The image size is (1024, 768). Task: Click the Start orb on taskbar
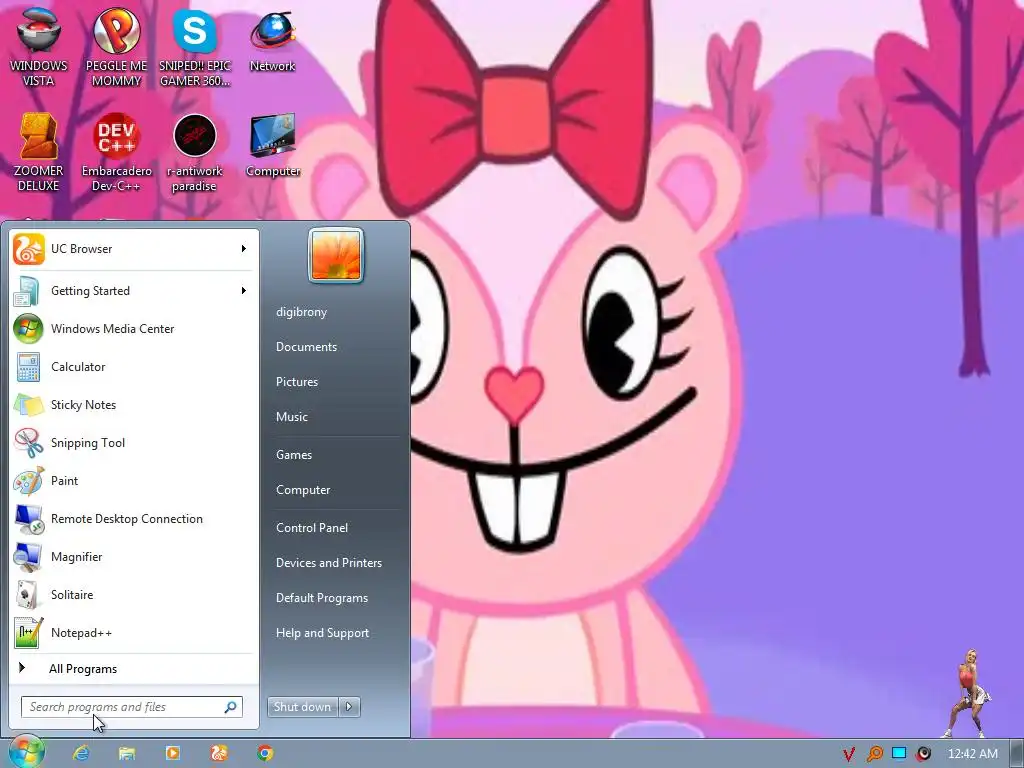(x=26, y=752)
